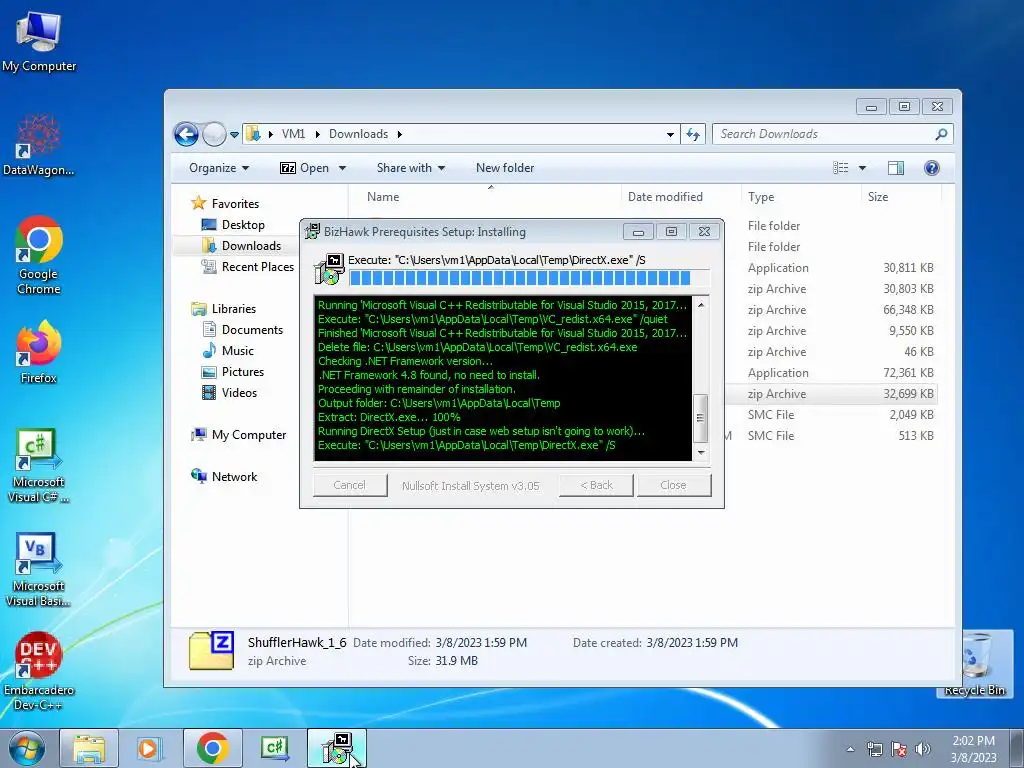This screenshot has height=768, width=1024.
Task: Click the search magnifier icon
Action: pyautogui.click(x=941, y=134)
